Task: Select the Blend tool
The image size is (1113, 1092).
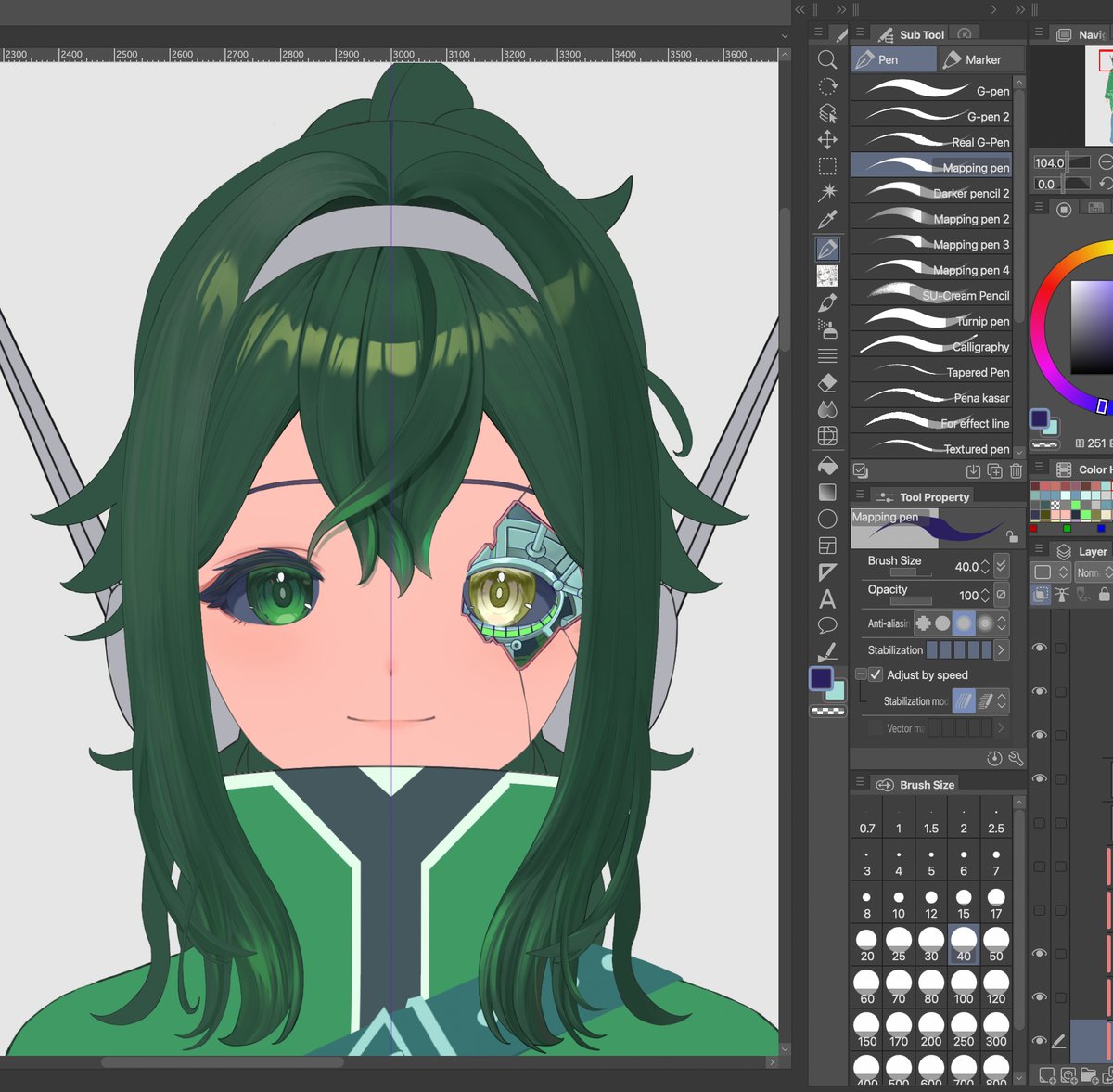Action: point(827,408)
